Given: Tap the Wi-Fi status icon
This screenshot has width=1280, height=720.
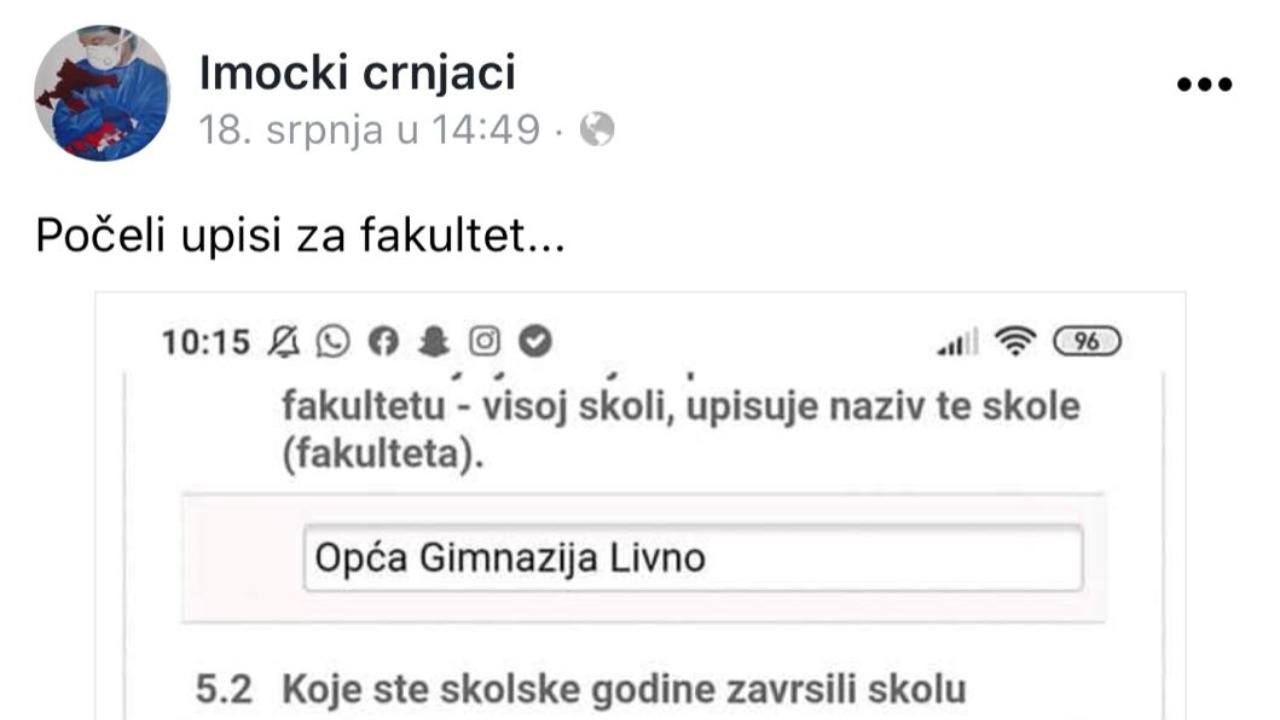Looking at the screenshot, I should coord(1016,343).
